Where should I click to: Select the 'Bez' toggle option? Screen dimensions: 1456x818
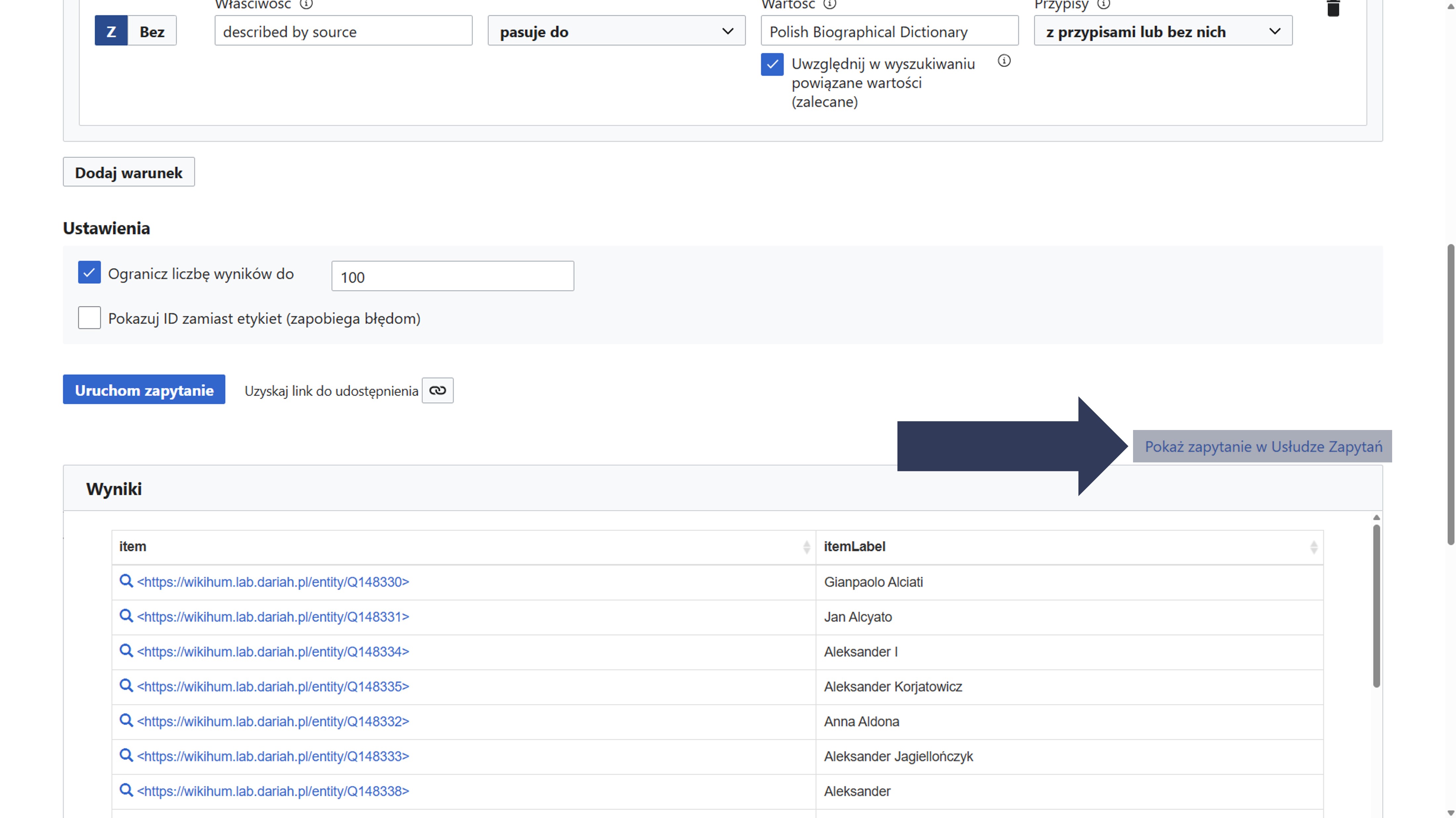tap(152, 31)
